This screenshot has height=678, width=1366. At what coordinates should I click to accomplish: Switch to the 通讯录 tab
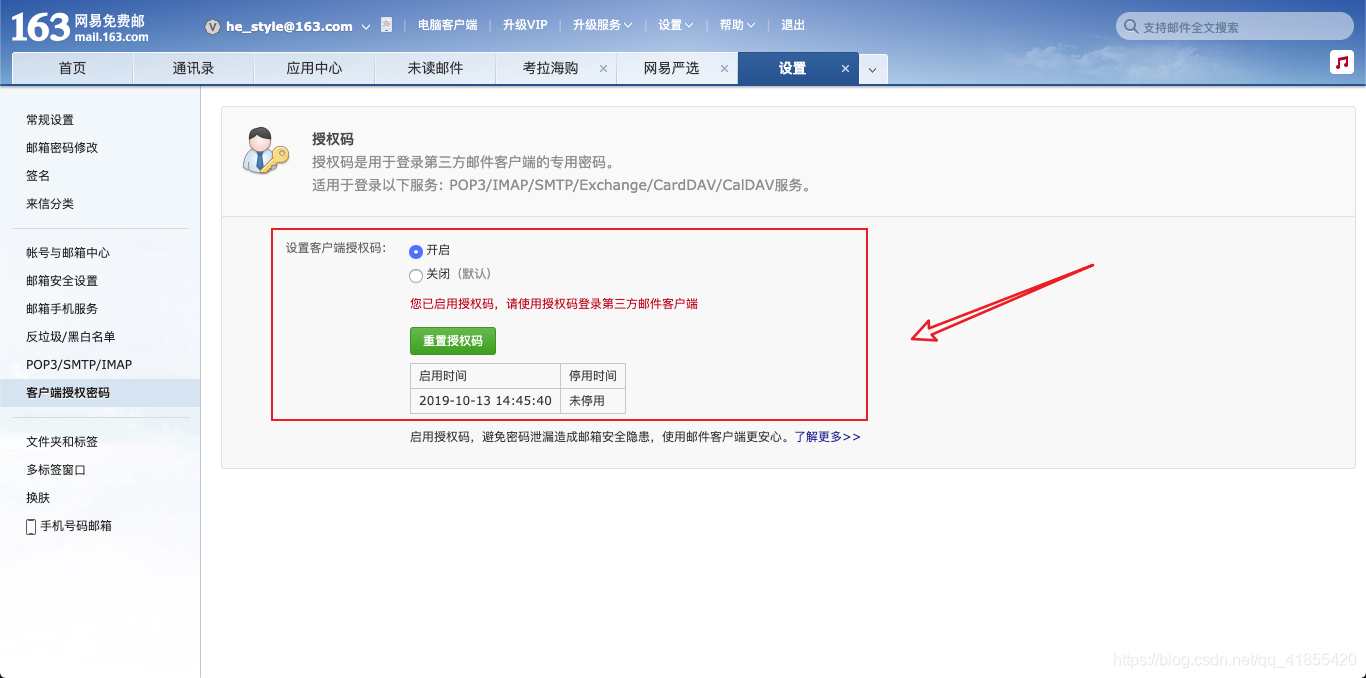click(x=193, y=67)
